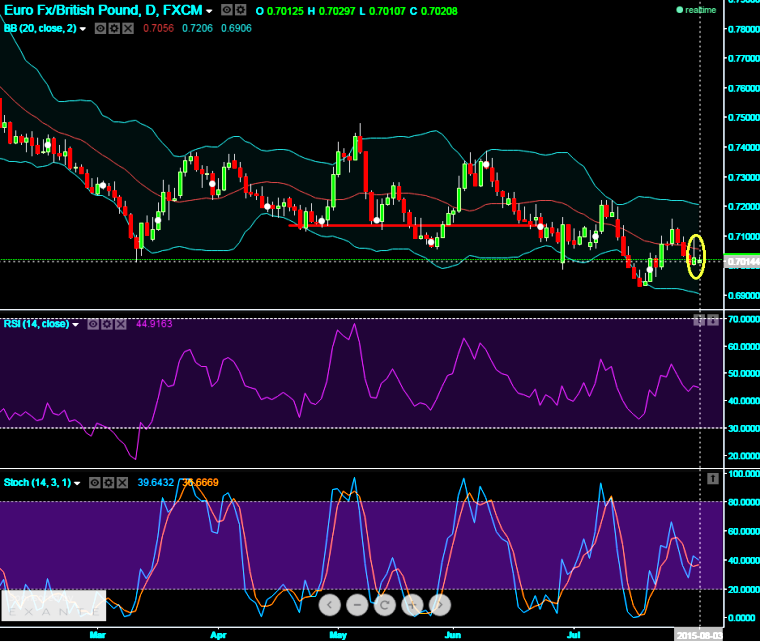Click RSI 70.0000 axis label
Viewport: 760px width, 643px height.
[x=744, y=319]
